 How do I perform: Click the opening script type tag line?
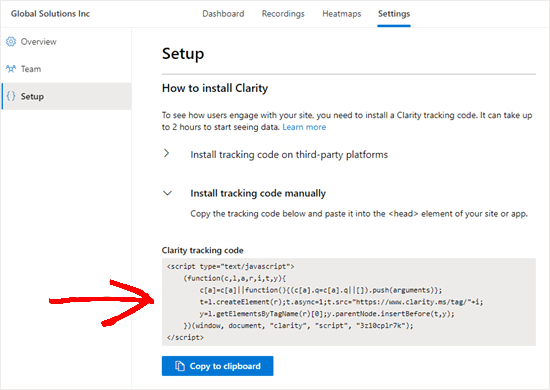coord(230,267)
